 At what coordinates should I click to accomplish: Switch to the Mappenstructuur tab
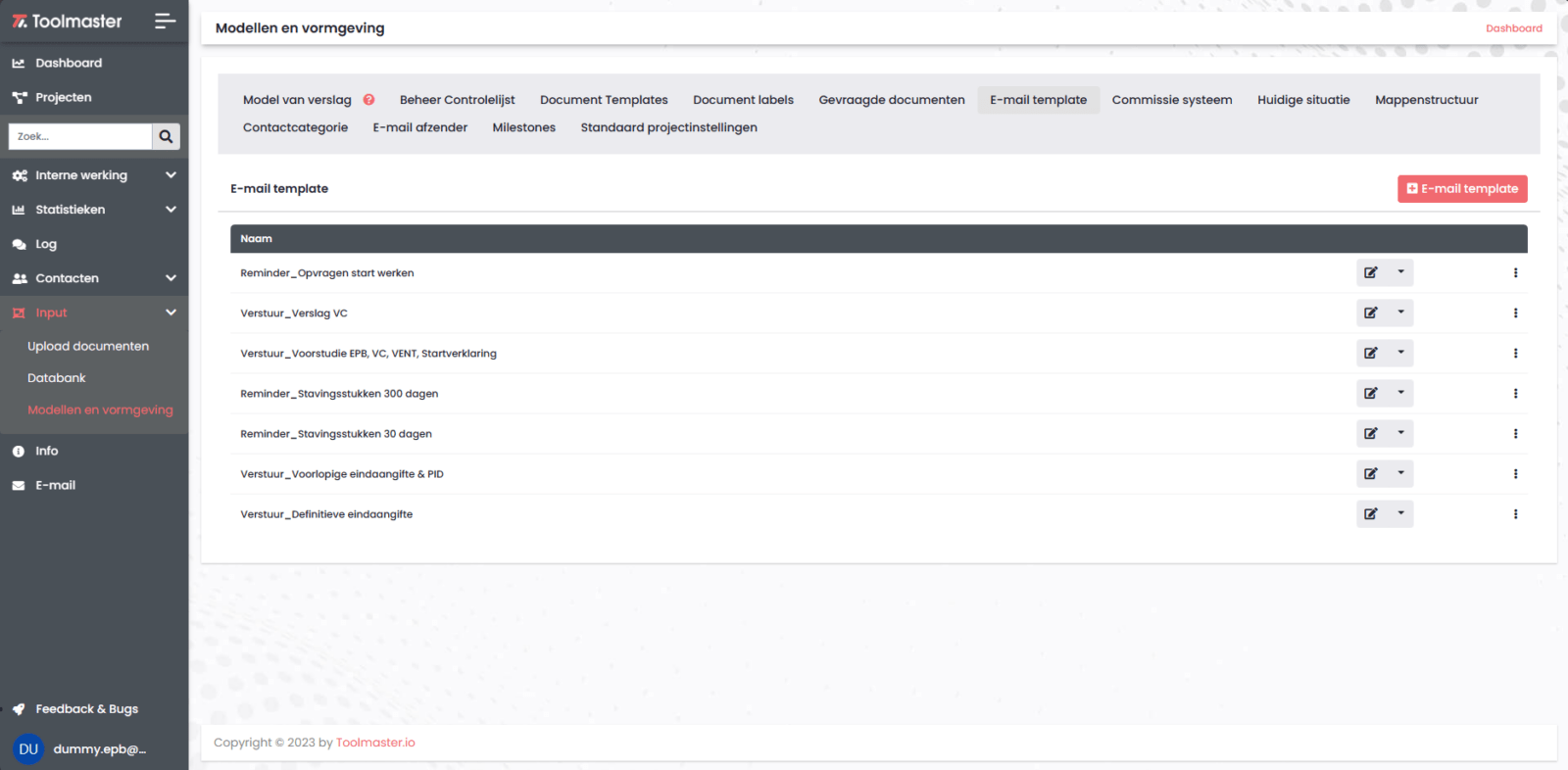tap(1427, 100)
